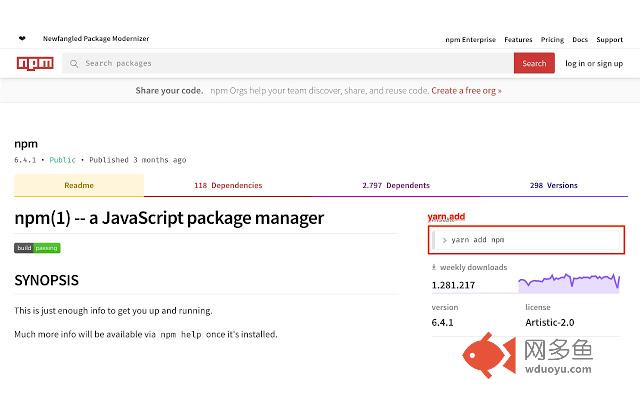Open the Pricing link
This screenshot has width=640, height=400.
[552, 40]
